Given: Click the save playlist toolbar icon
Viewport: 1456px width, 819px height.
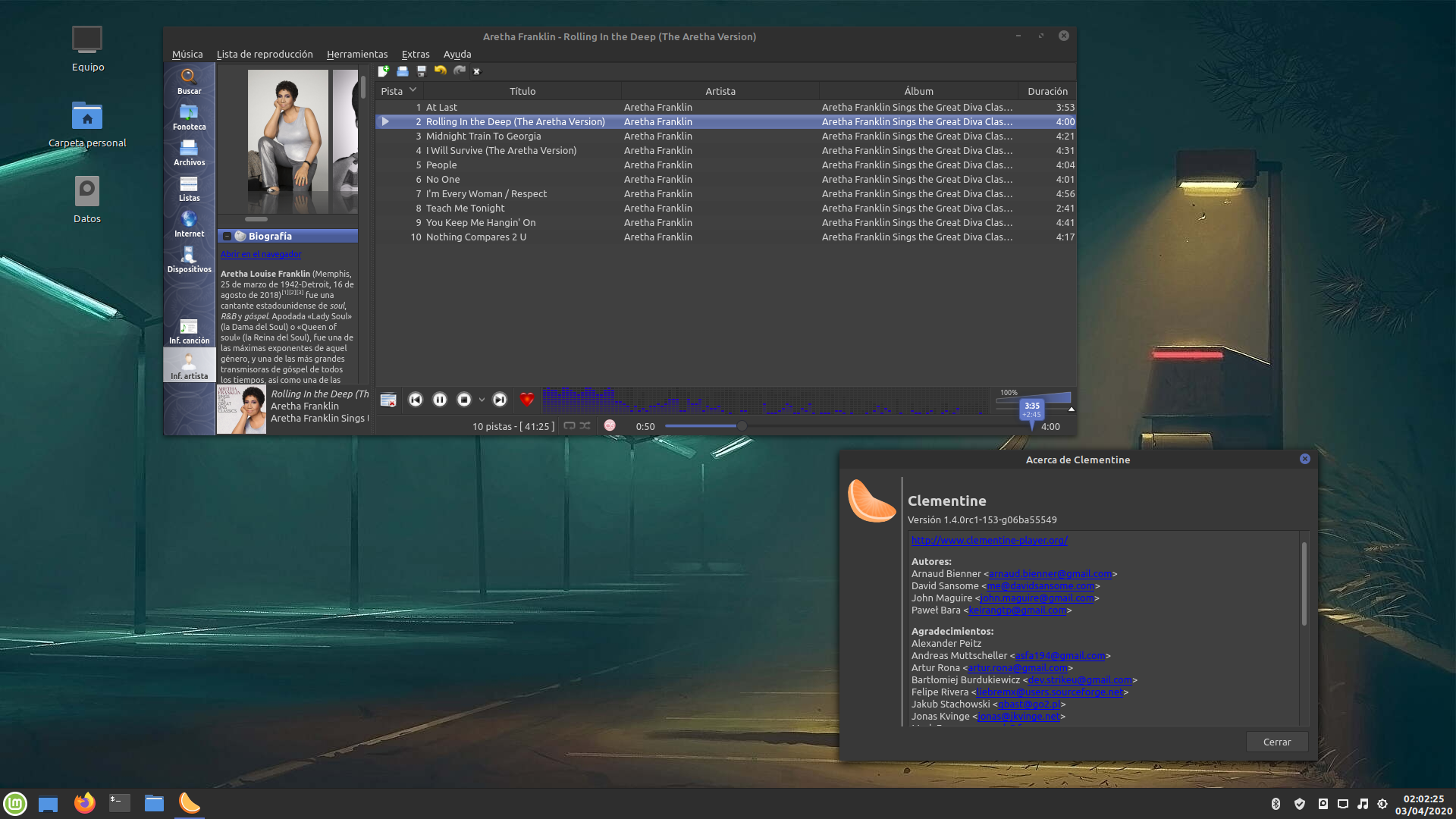Looking at the screenshot, I should 422,71.
